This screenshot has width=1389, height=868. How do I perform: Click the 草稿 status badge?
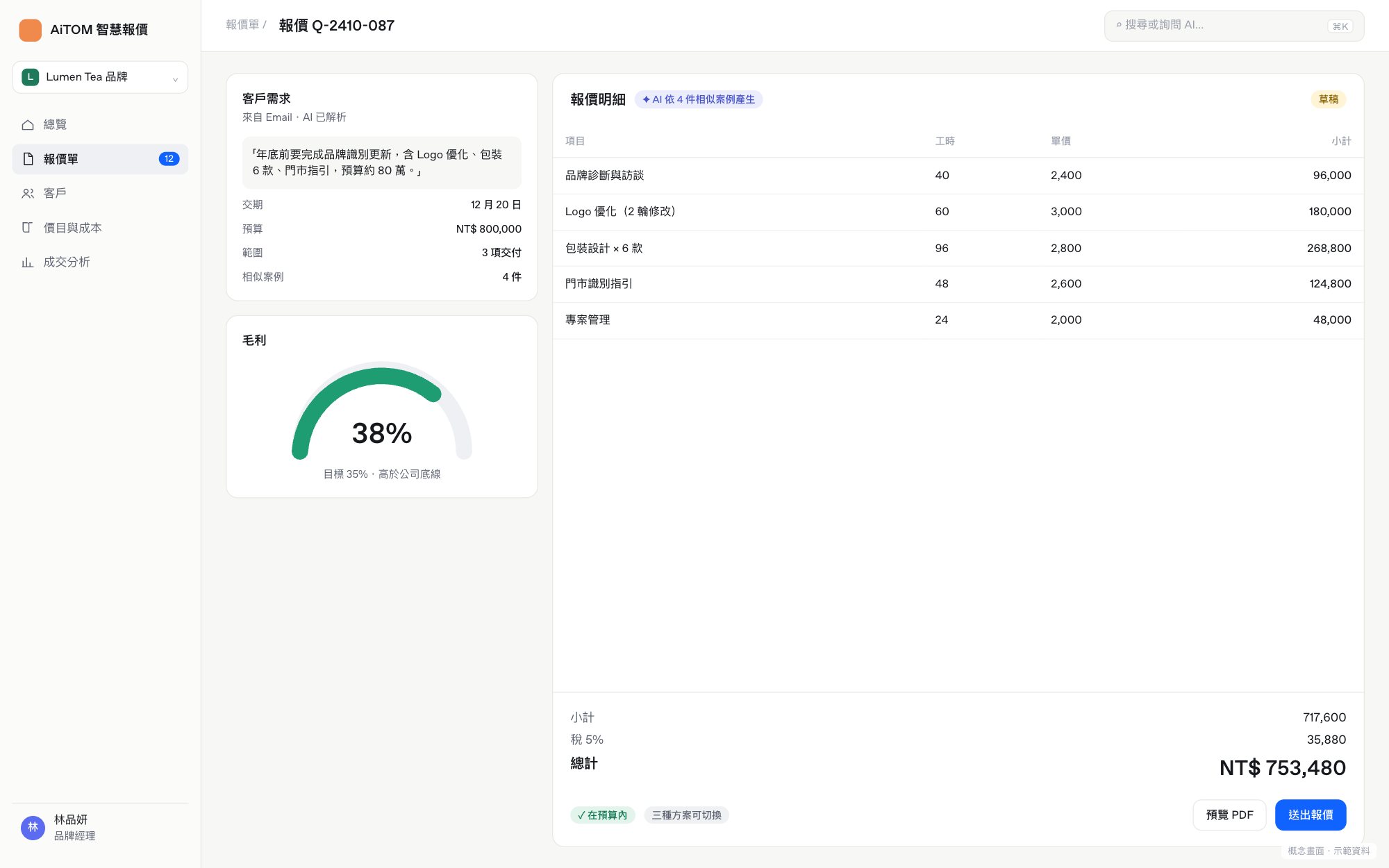(1329, 99)
